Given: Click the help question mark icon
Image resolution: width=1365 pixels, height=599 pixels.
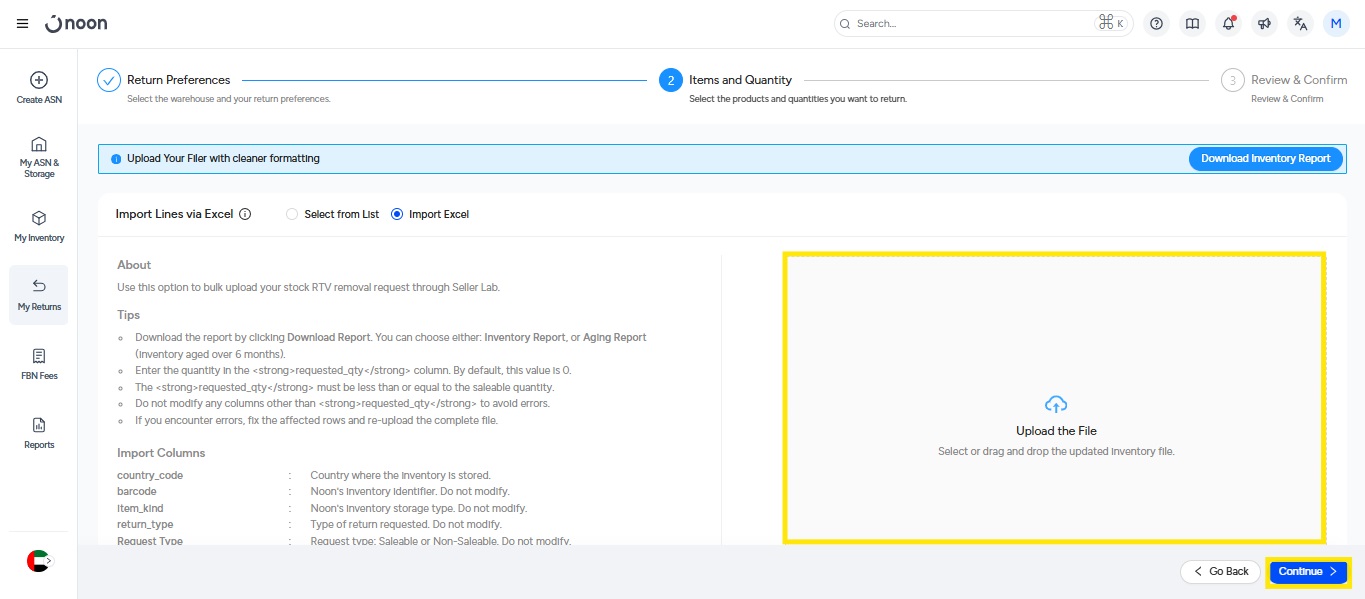Looking at the screenshot, I should coord(1156,24).
